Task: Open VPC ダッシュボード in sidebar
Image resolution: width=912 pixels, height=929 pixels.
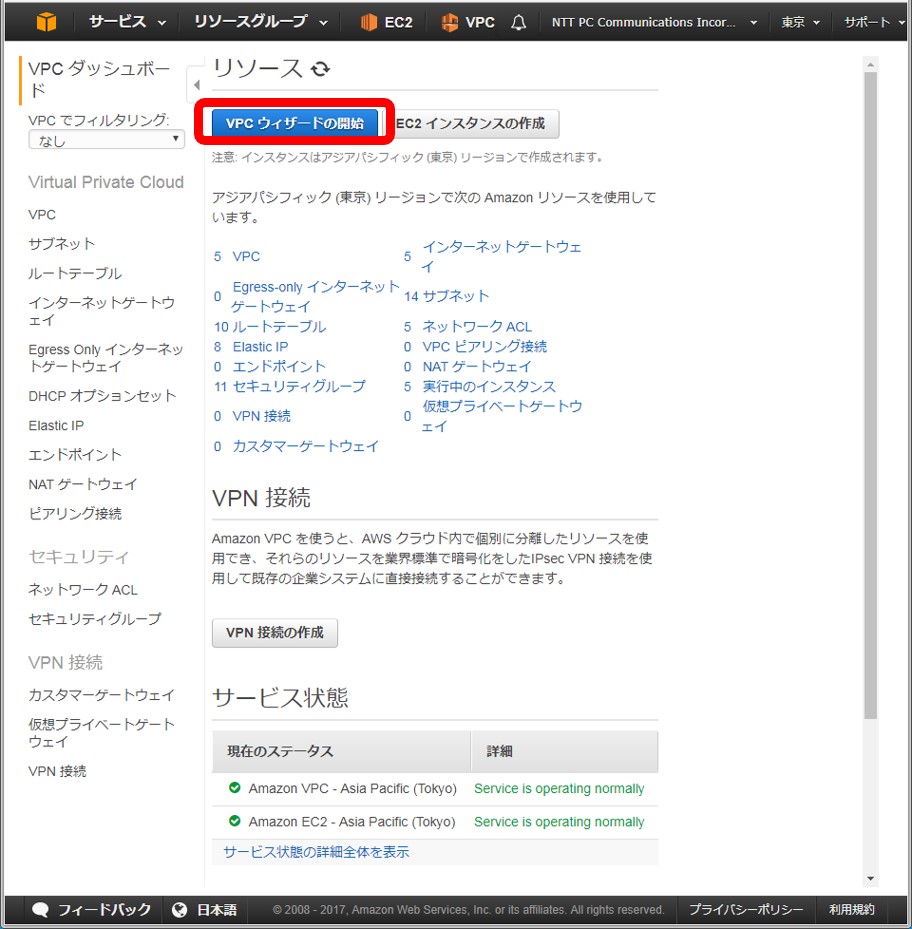Action: [99, 79]
